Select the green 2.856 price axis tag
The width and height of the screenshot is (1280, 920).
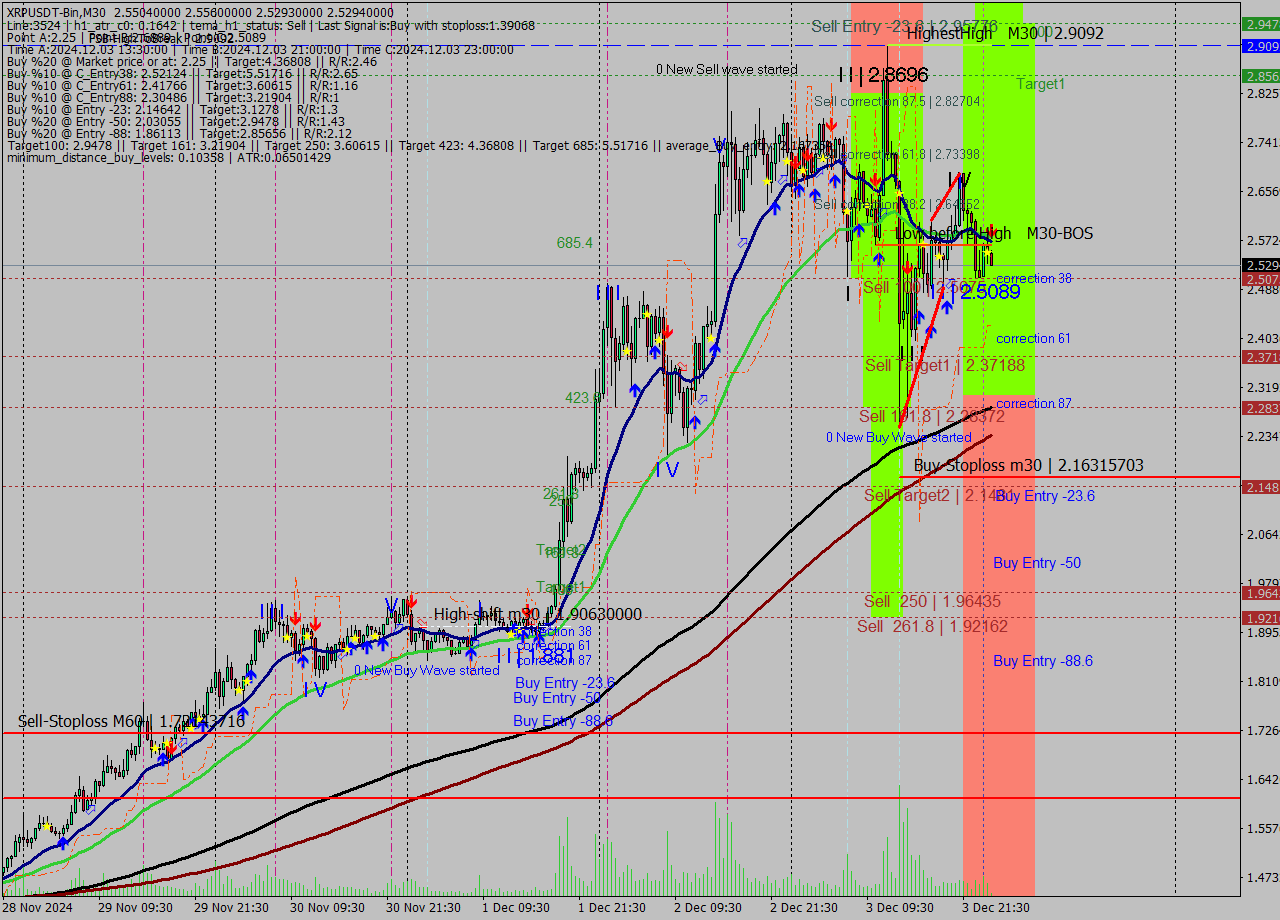[x=1260, y=76]
